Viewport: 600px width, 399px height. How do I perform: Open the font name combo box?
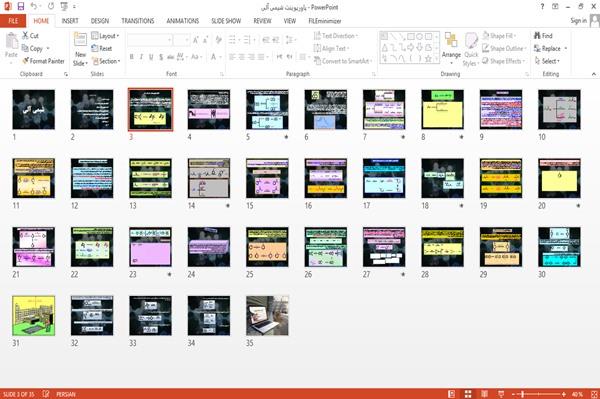pyautogui.click(x=149, y=40)
